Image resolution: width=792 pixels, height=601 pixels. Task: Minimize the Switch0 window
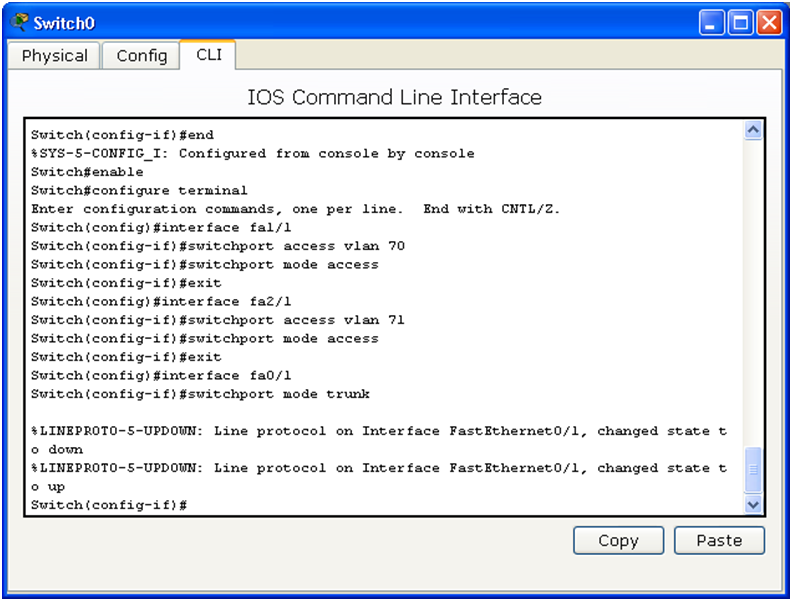tap(711, 23)
